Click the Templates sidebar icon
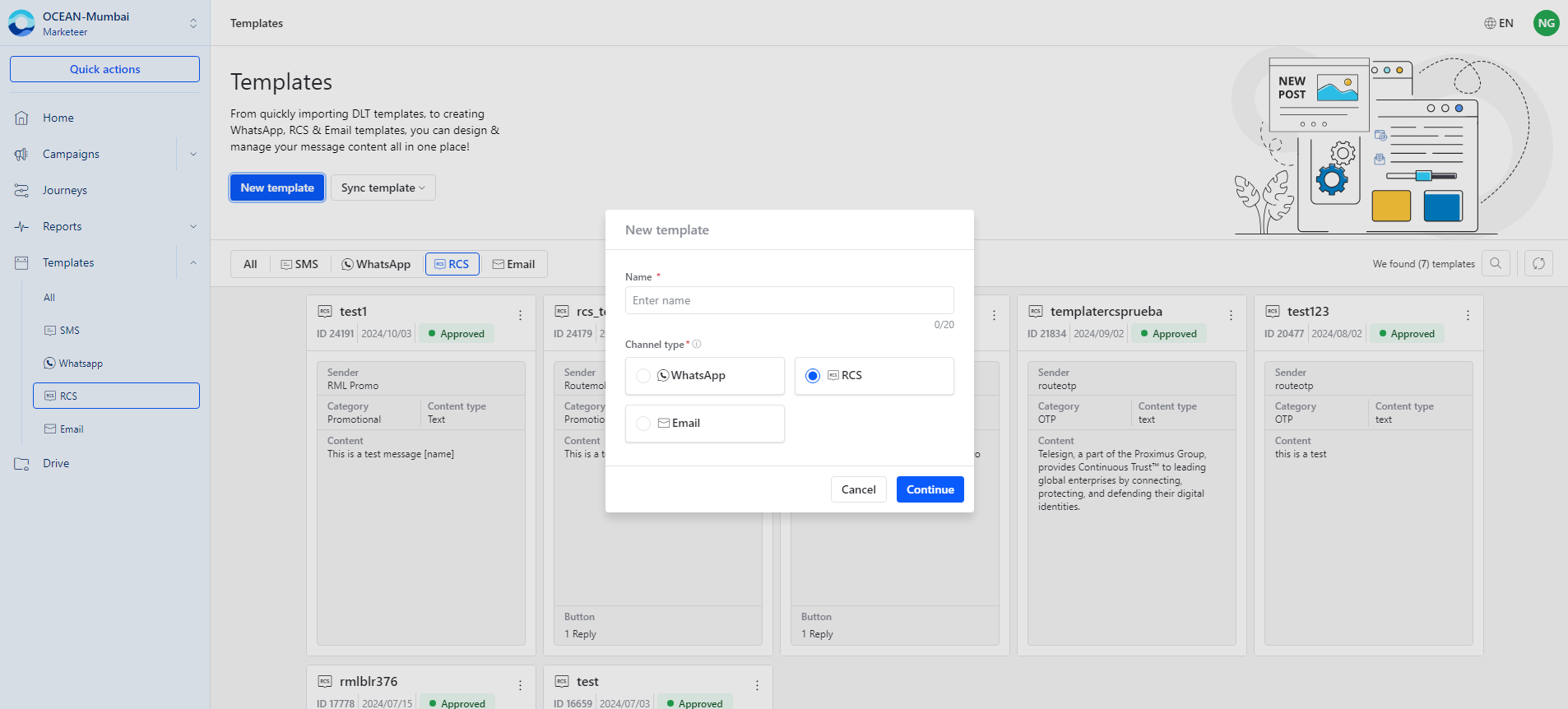 click(21, 262)
